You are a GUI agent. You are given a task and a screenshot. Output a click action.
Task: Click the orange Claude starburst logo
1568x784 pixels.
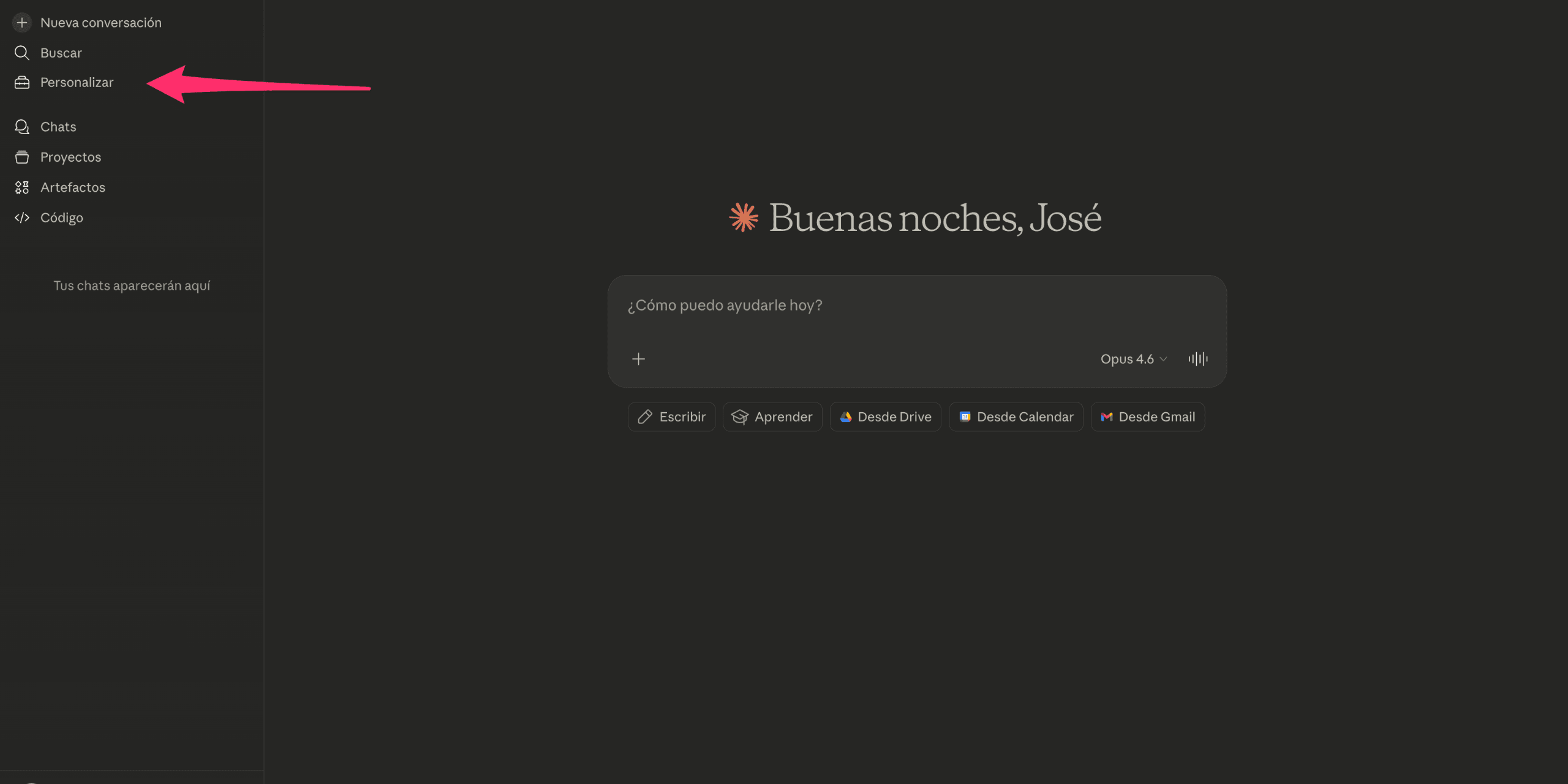pos(744,217)
